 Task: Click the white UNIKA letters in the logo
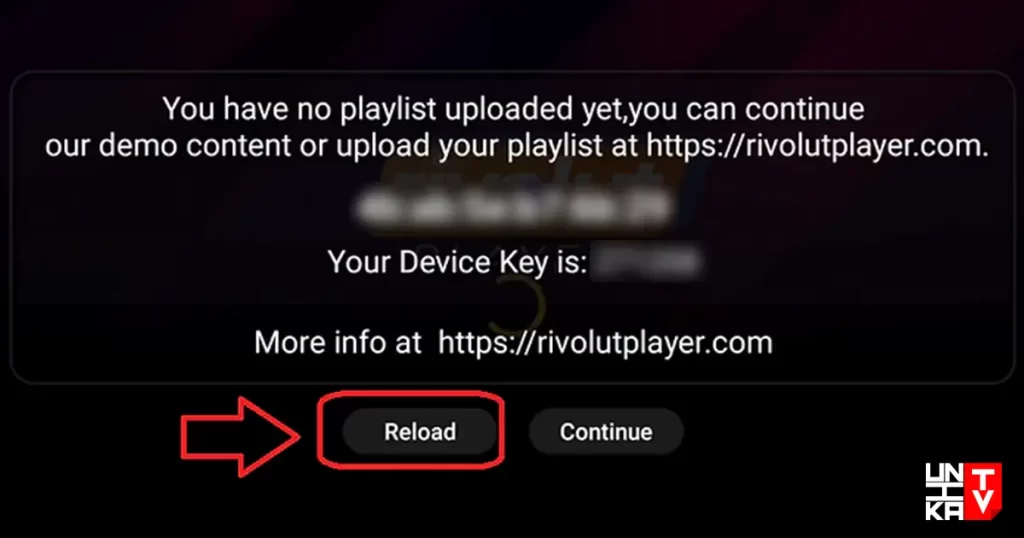[944, 492]
